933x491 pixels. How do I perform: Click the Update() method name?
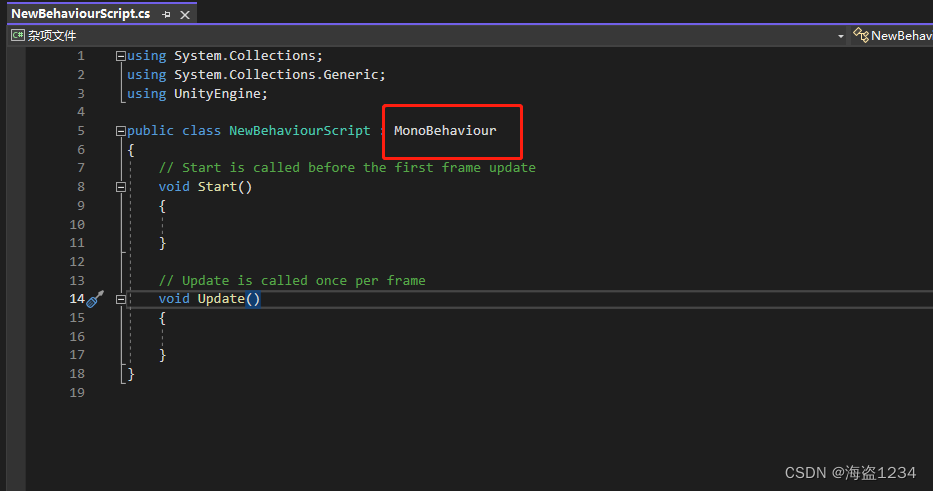click(229, 299)
